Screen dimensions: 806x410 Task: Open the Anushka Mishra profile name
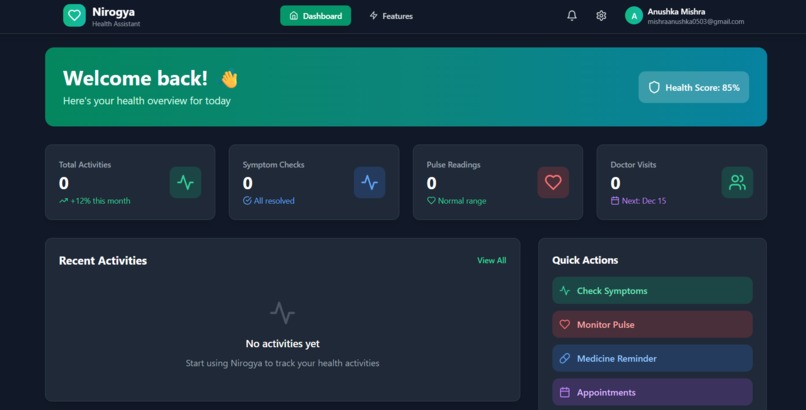(x=676, y=11)
